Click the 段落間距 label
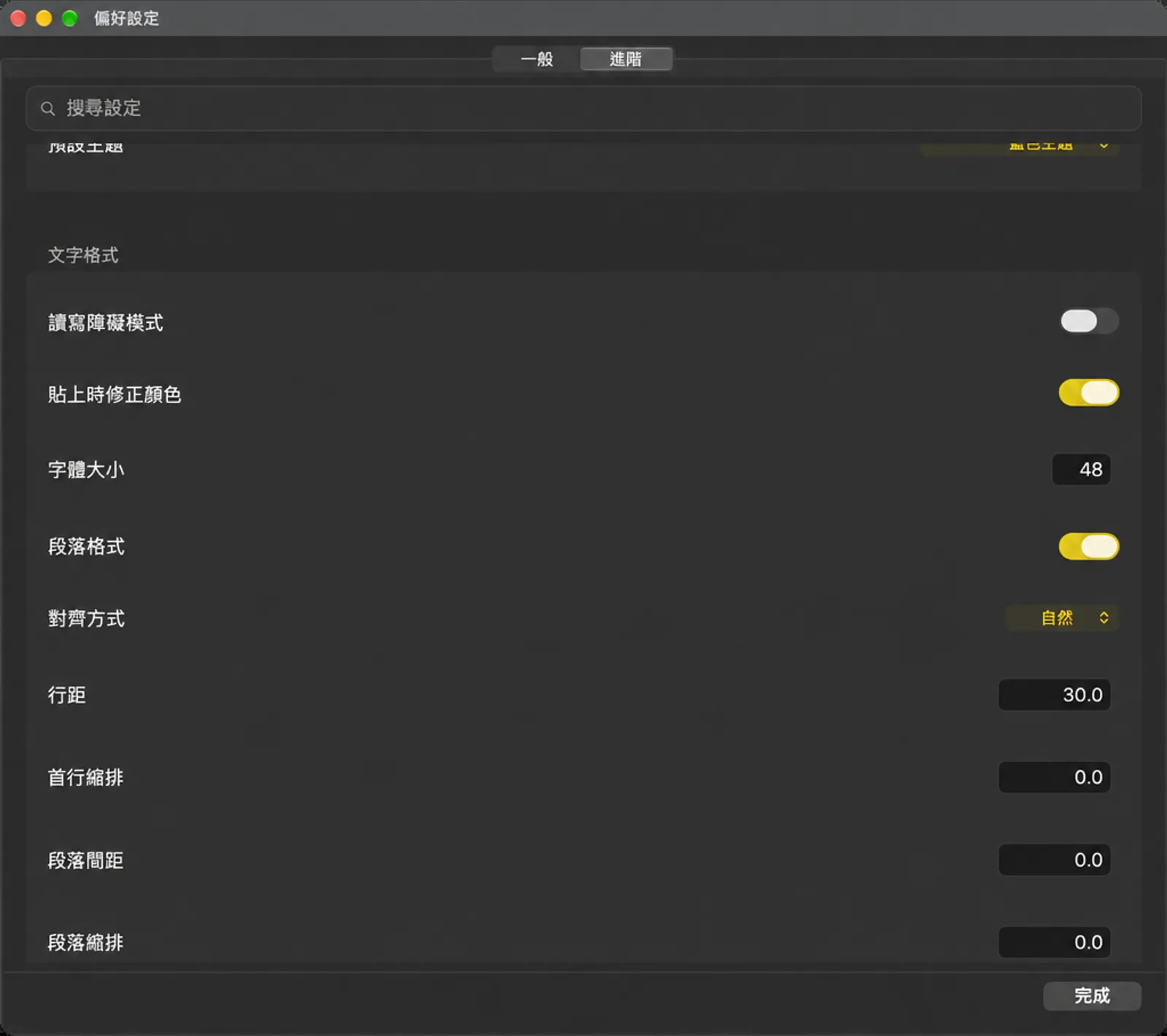Screen dimensions: 1167x1036 coord(86,860)
